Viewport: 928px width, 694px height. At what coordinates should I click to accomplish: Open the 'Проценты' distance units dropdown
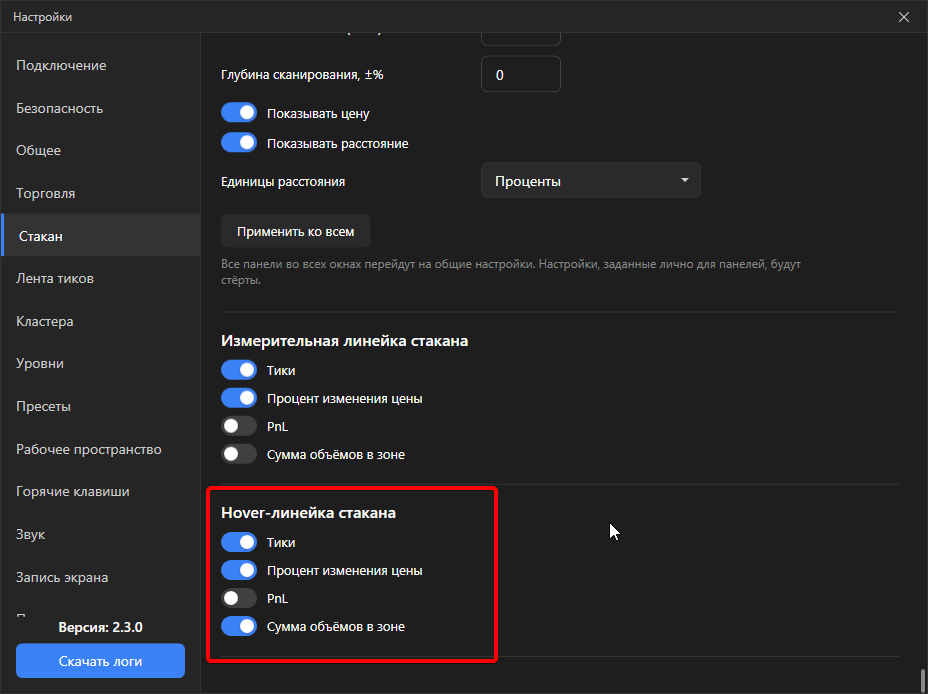591,180
